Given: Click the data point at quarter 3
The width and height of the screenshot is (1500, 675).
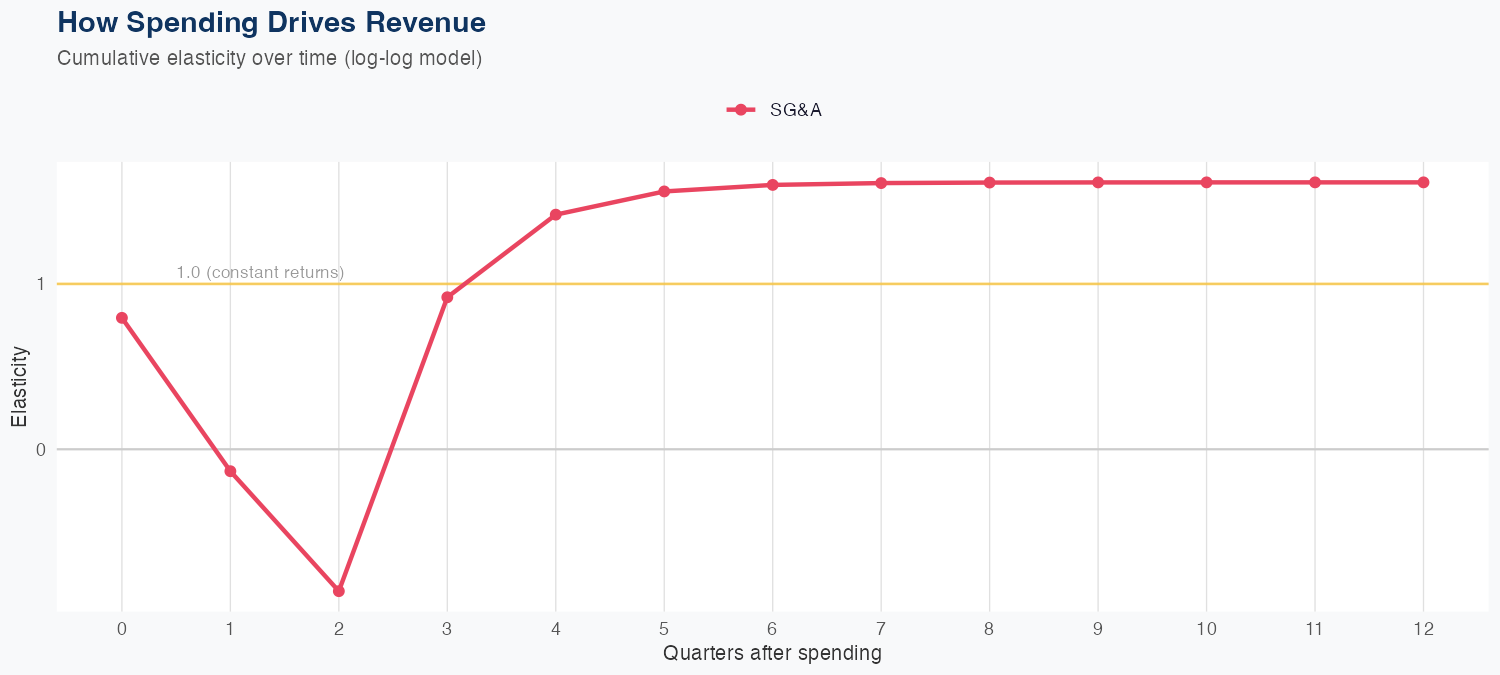Looking at the screenshot, I should (x=447, y=297).
